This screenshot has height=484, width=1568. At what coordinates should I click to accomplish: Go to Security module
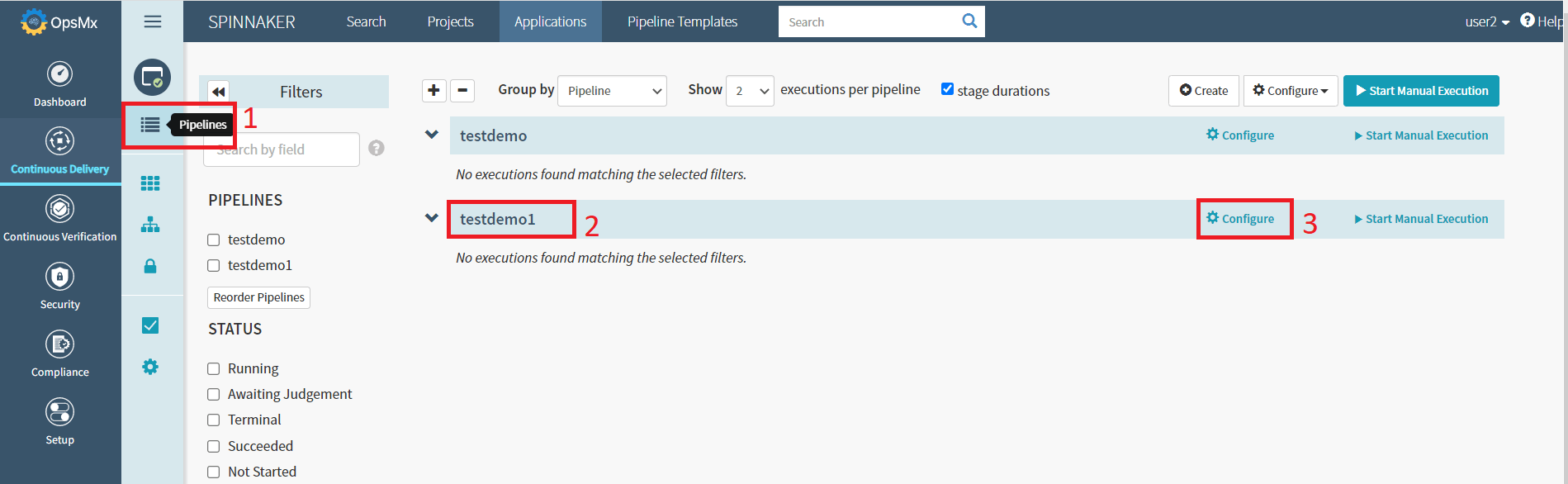tap(59, 286)
